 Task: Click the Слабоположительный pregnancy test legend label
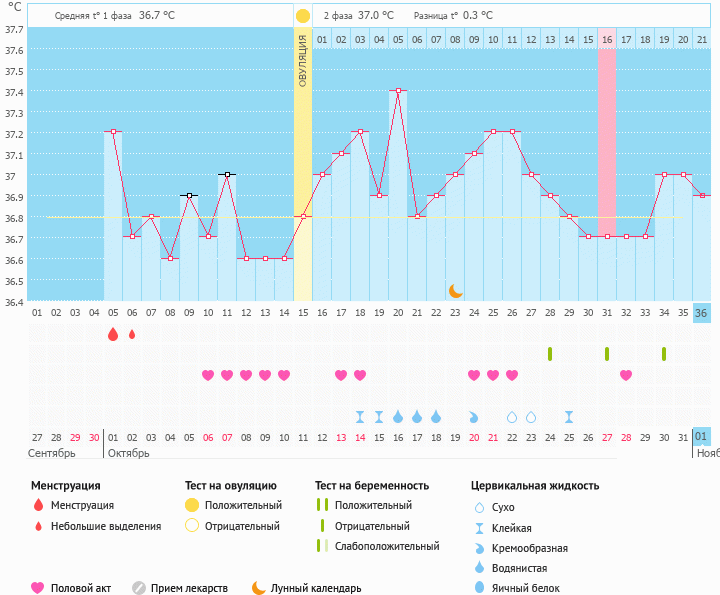(x=389, y=546)
